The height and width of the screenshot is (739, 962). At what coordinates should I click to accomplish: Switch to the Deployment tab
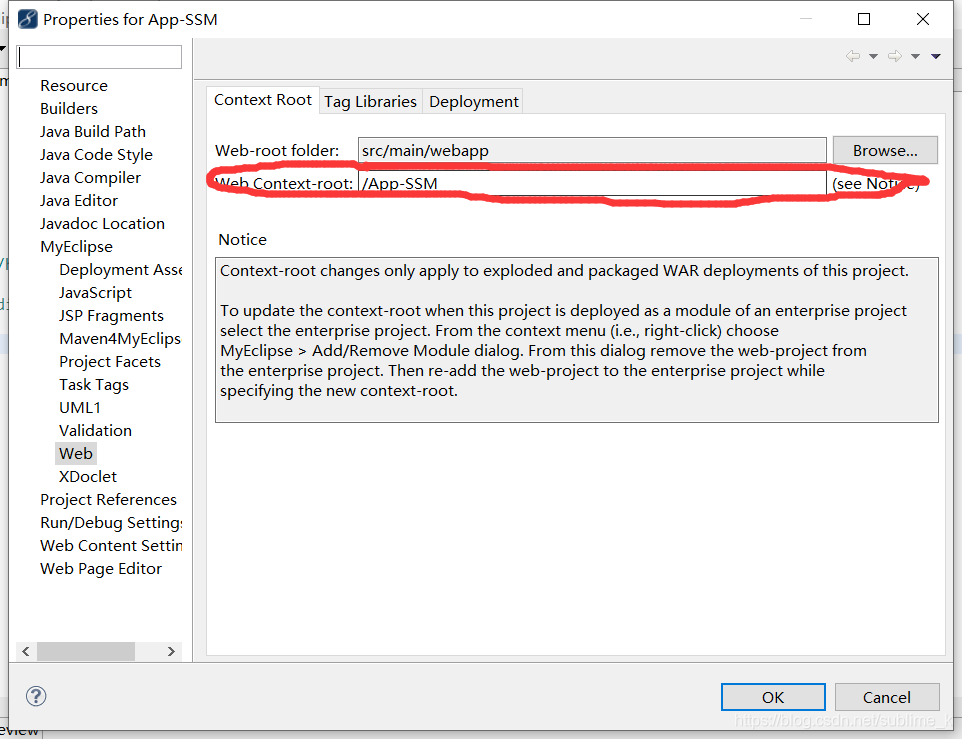click(474, 101)
